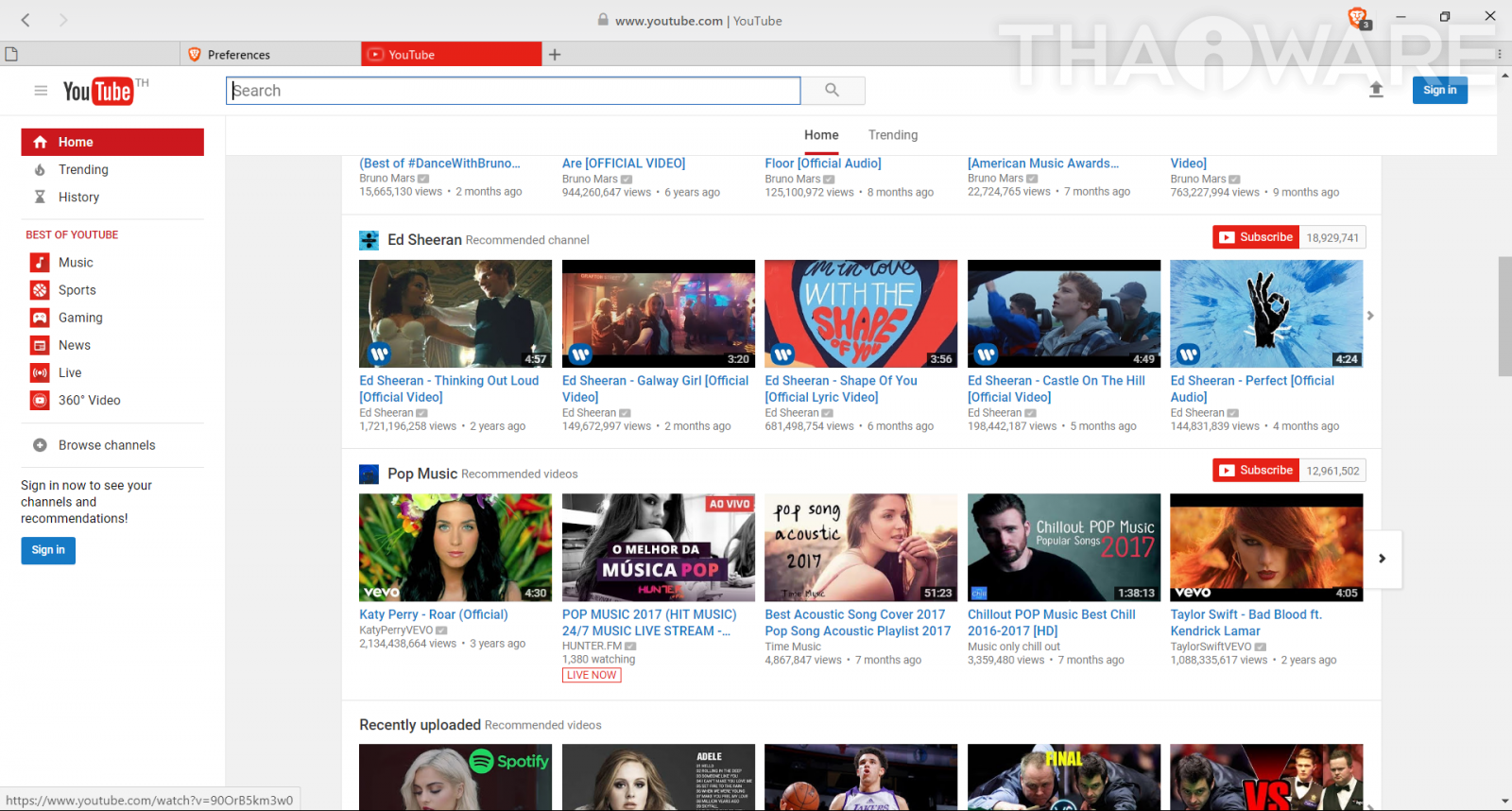
Task: Open a new tab with the plus icon
Action: [x=555, y=55]
